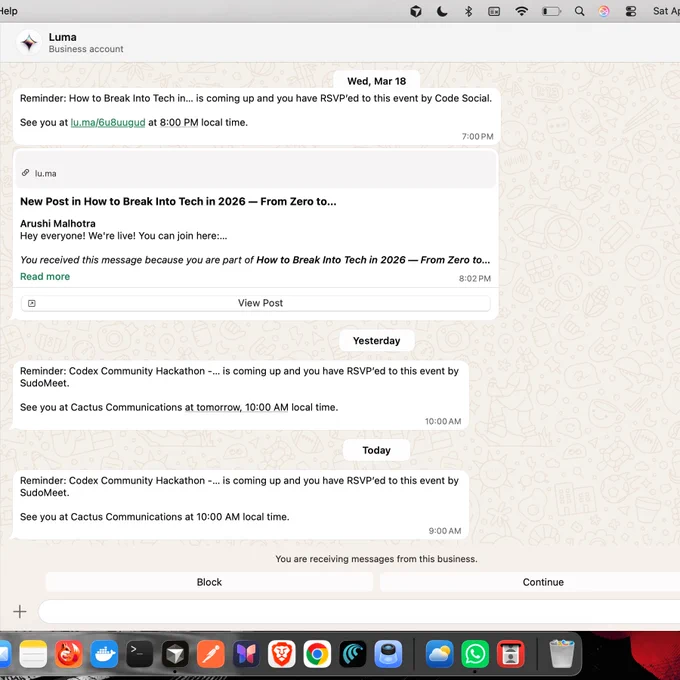Click the battery status icon
Viewport: 680px width, 680px height.
[551, 12]
